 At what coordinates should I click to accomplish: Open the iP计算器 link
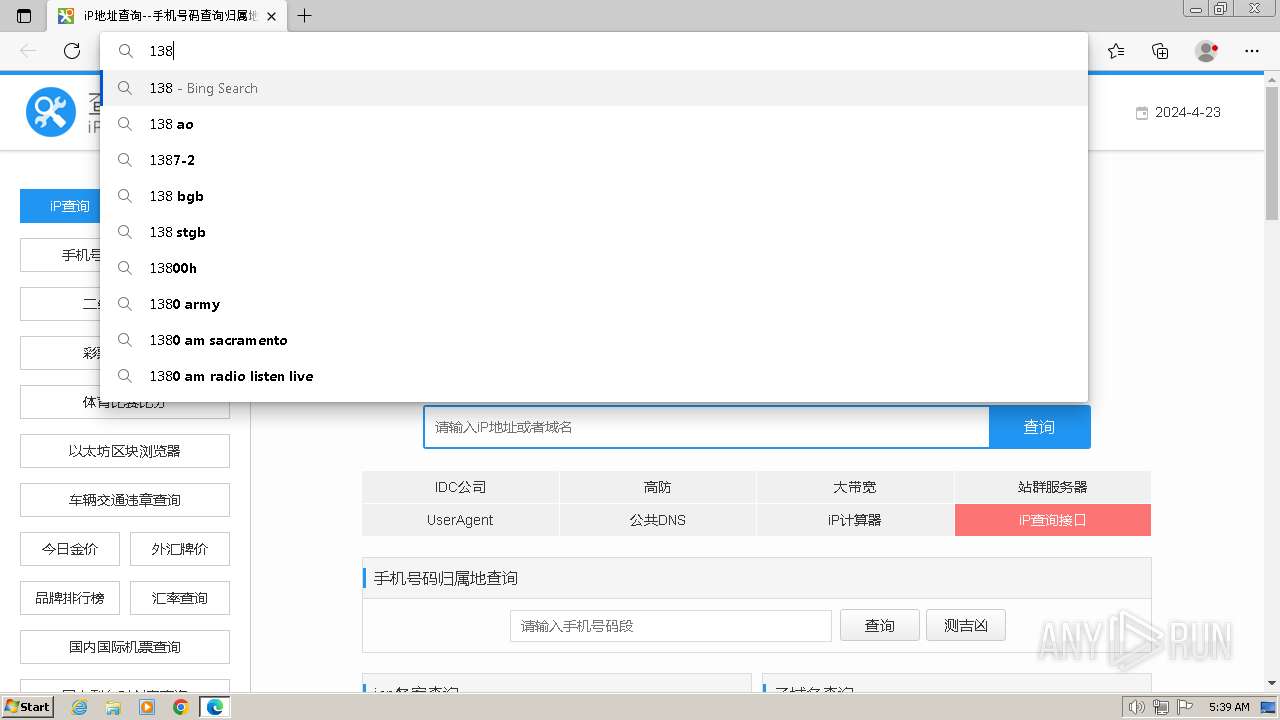tap(855, 520)
